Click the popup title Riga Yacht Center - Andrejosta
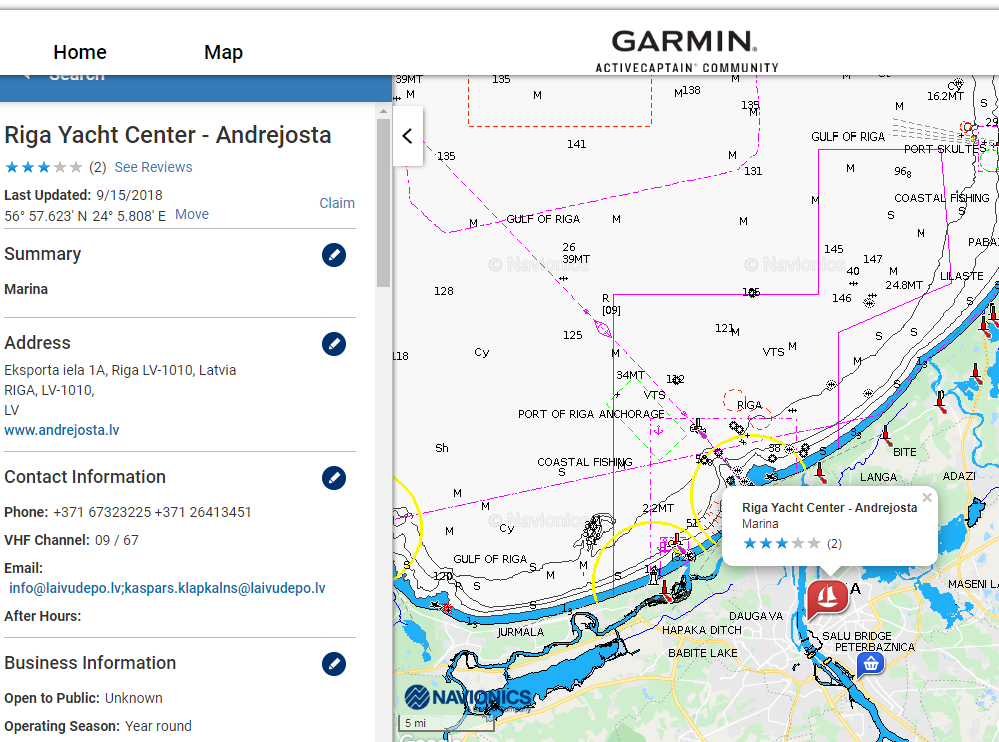The height and width of the screenshot is (742, 999). click(830, 508)
